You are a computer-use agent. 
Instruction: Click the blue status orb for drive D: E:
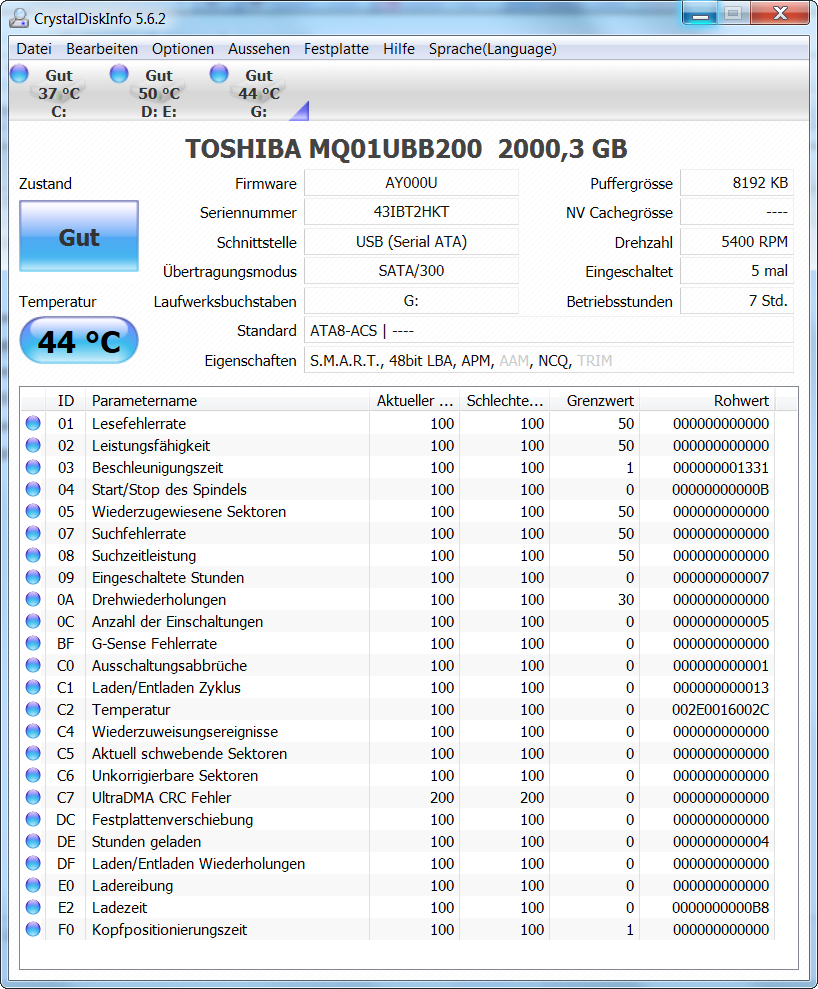tap(119, 74)
